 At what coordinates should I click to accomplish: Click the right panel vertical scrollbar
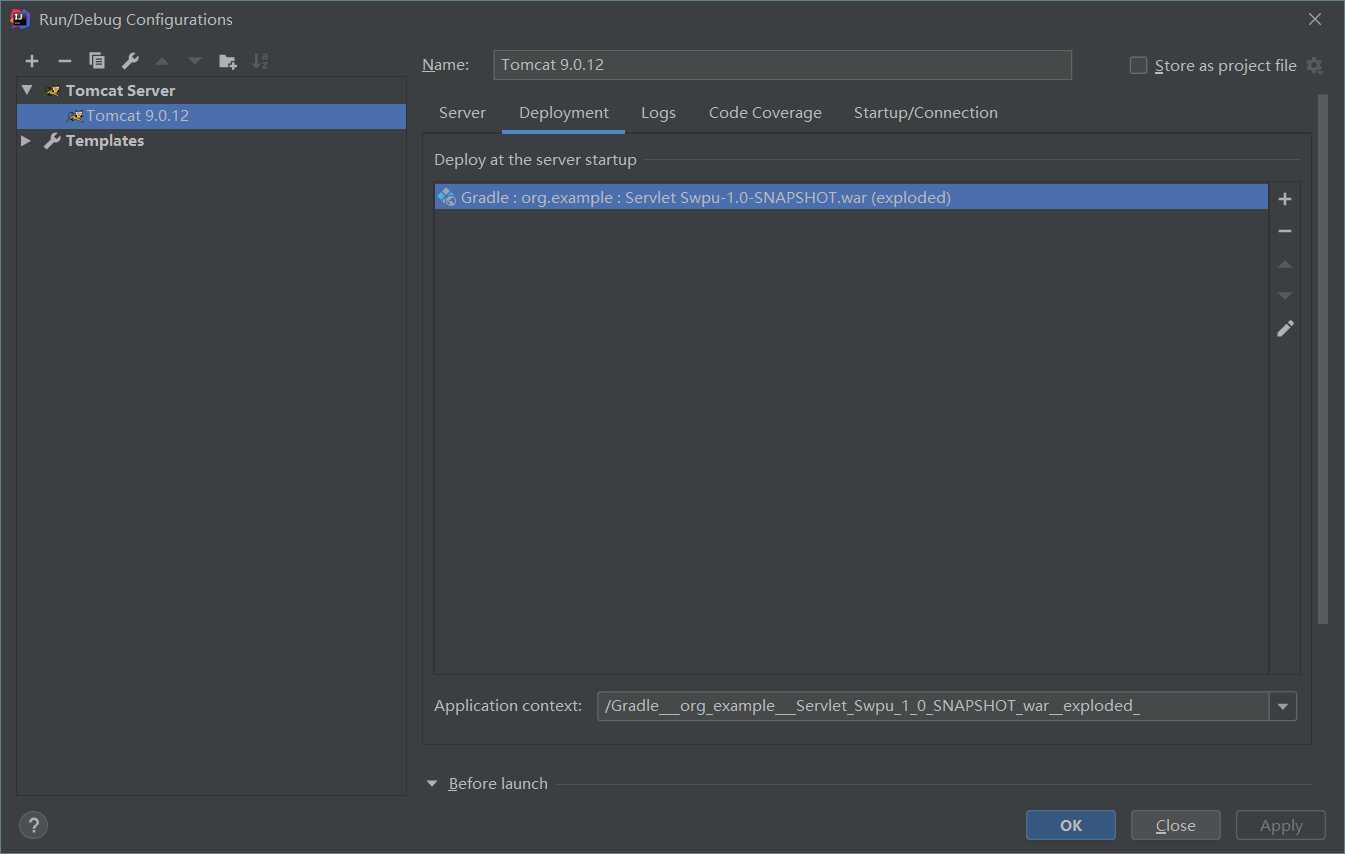tap(1323, 360)
